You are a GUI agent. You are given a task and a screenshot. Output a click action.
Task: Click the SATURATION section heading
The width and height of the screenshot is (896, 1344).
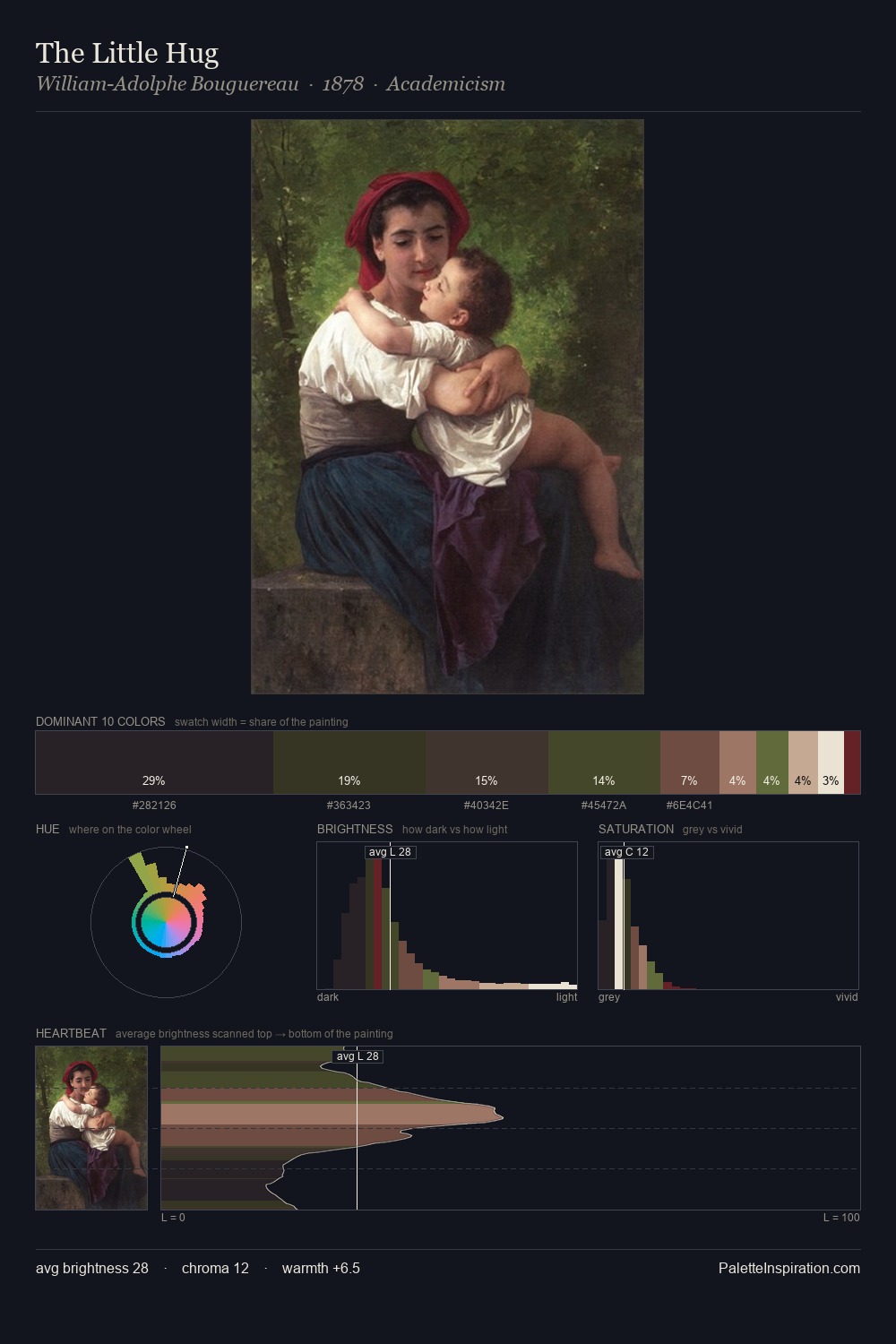[636, 829]
